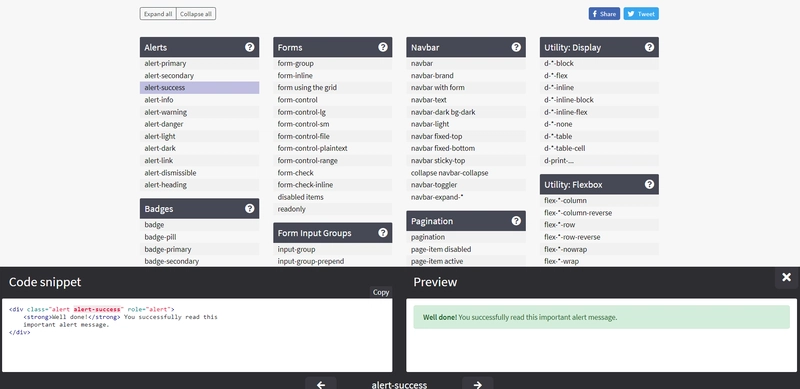Screen dimensions: 800x389
Task: Open the form-control-plaintext snippet
Action: [333, 148]
